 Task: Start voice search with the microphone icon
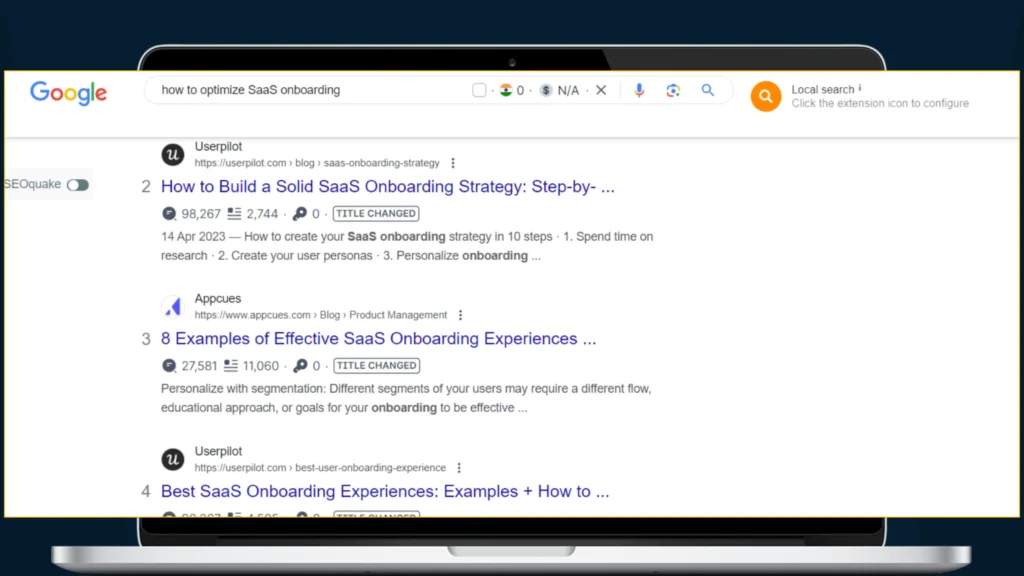point(639,90)
